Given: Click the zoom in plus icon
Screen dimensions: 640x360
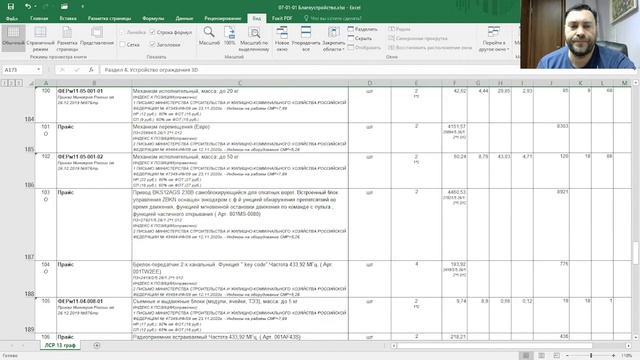Looking at the screenshot, I should tap(613, 356).
